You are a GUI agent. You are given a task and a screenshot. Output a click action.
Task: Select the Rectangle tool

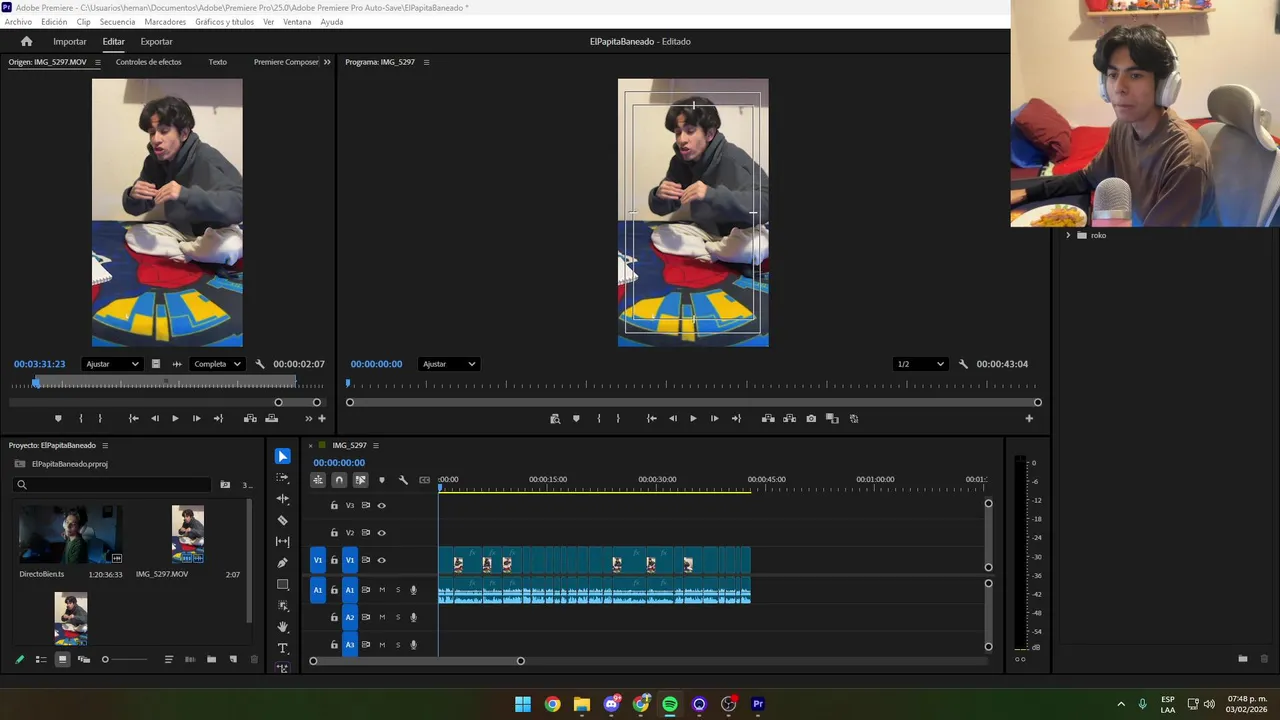[x=283, y=584]
